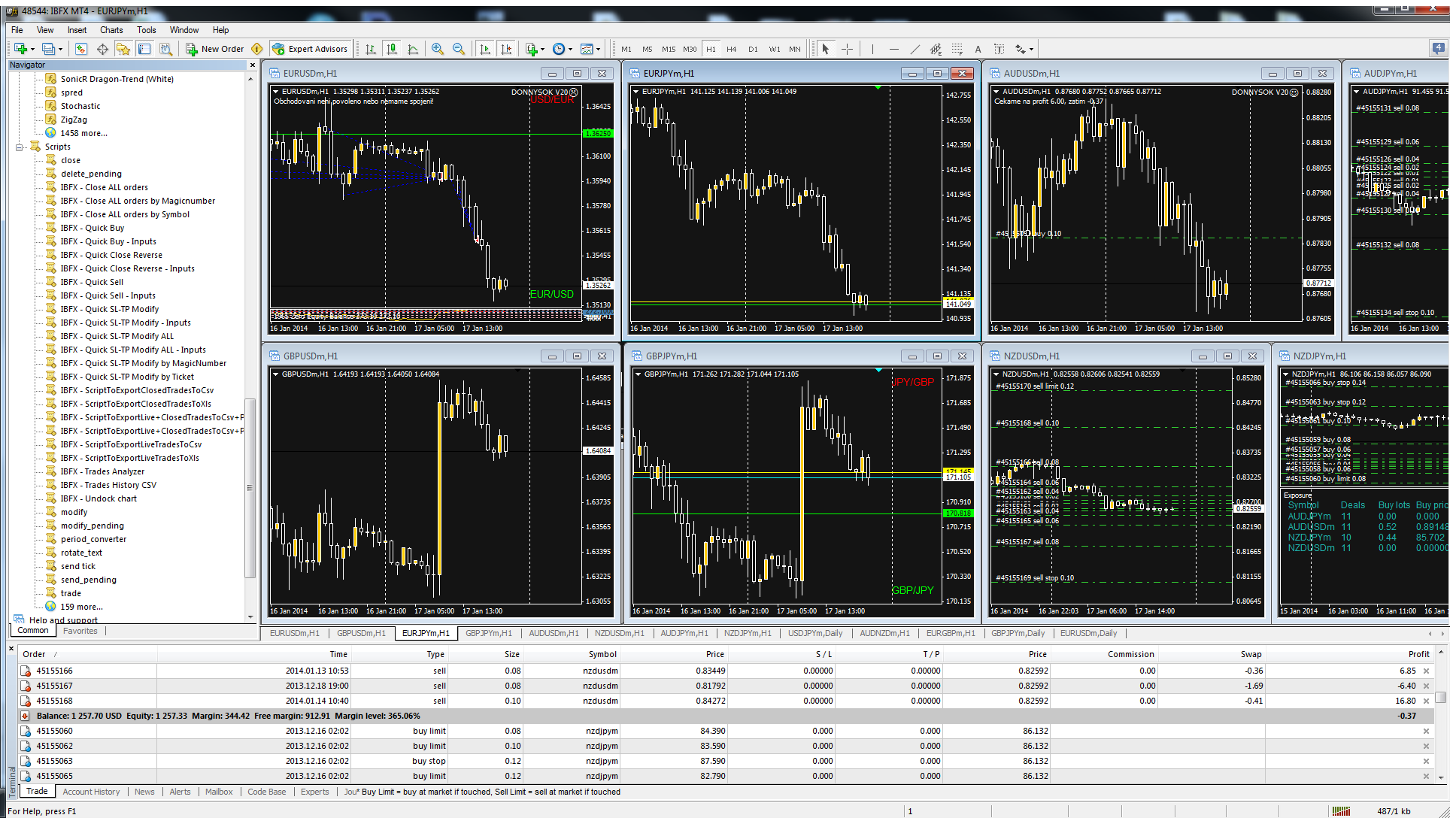Image resolution: width=1456 pixels, height=824 pixels.
Task: Open the Periods clock dropdown
Action: pyautogui.click(x=570, y=50)
